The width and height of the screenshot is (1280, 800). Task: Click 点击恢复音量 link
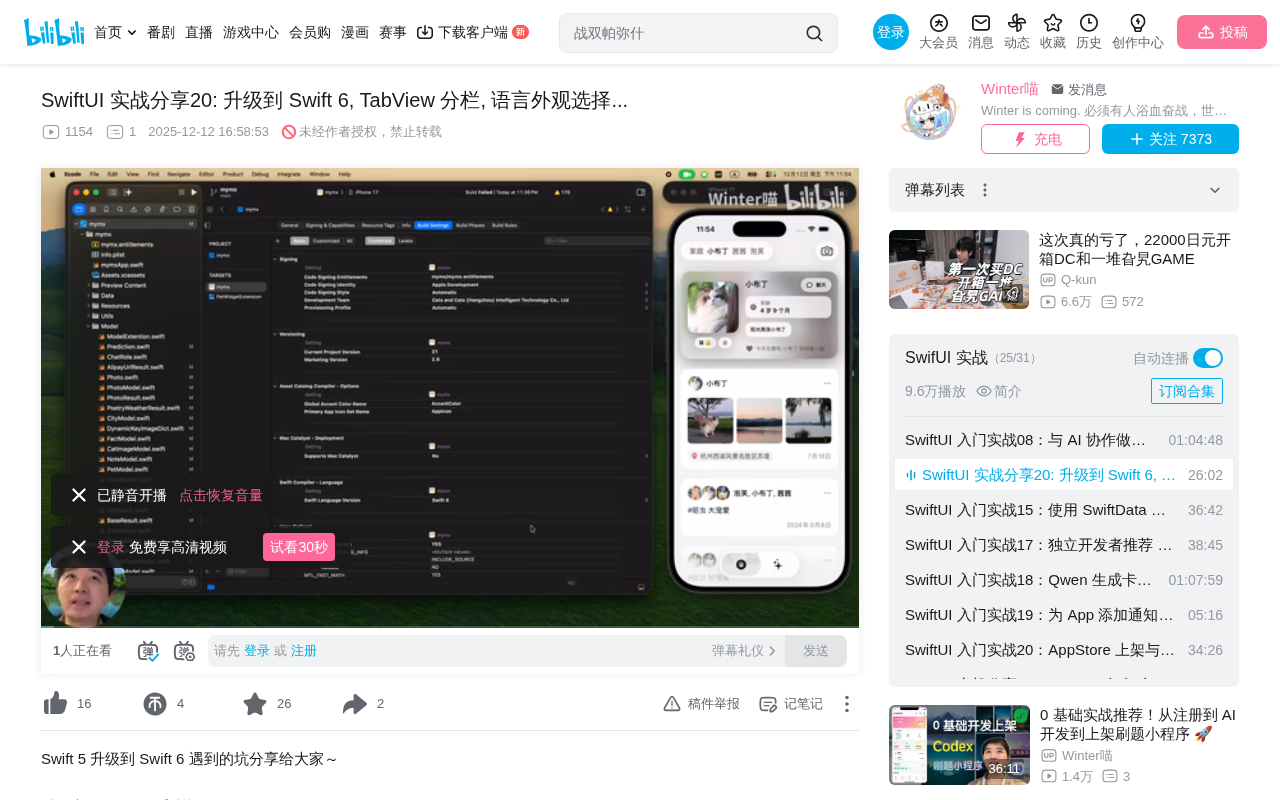point(221,495)
